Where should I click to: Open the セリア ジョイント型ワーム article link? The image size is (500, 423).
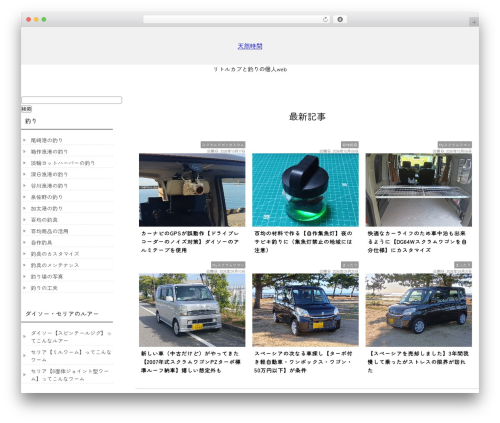(x=70, y=375)
